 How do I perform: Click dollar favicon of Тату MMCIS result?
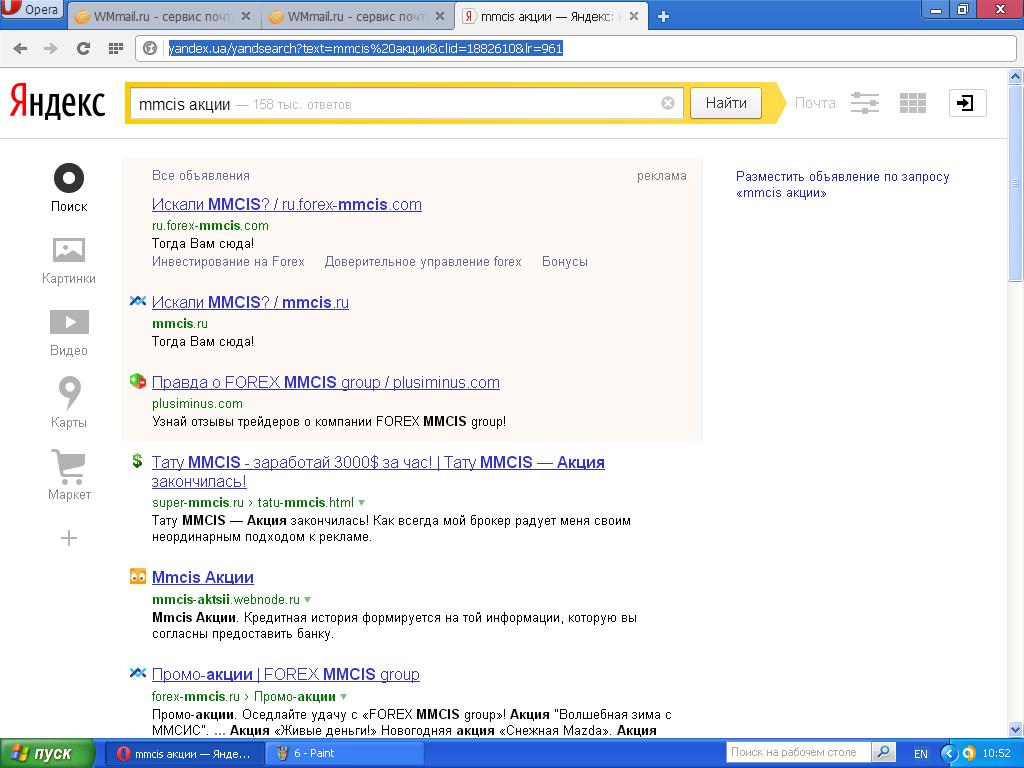tap(137, 461)
